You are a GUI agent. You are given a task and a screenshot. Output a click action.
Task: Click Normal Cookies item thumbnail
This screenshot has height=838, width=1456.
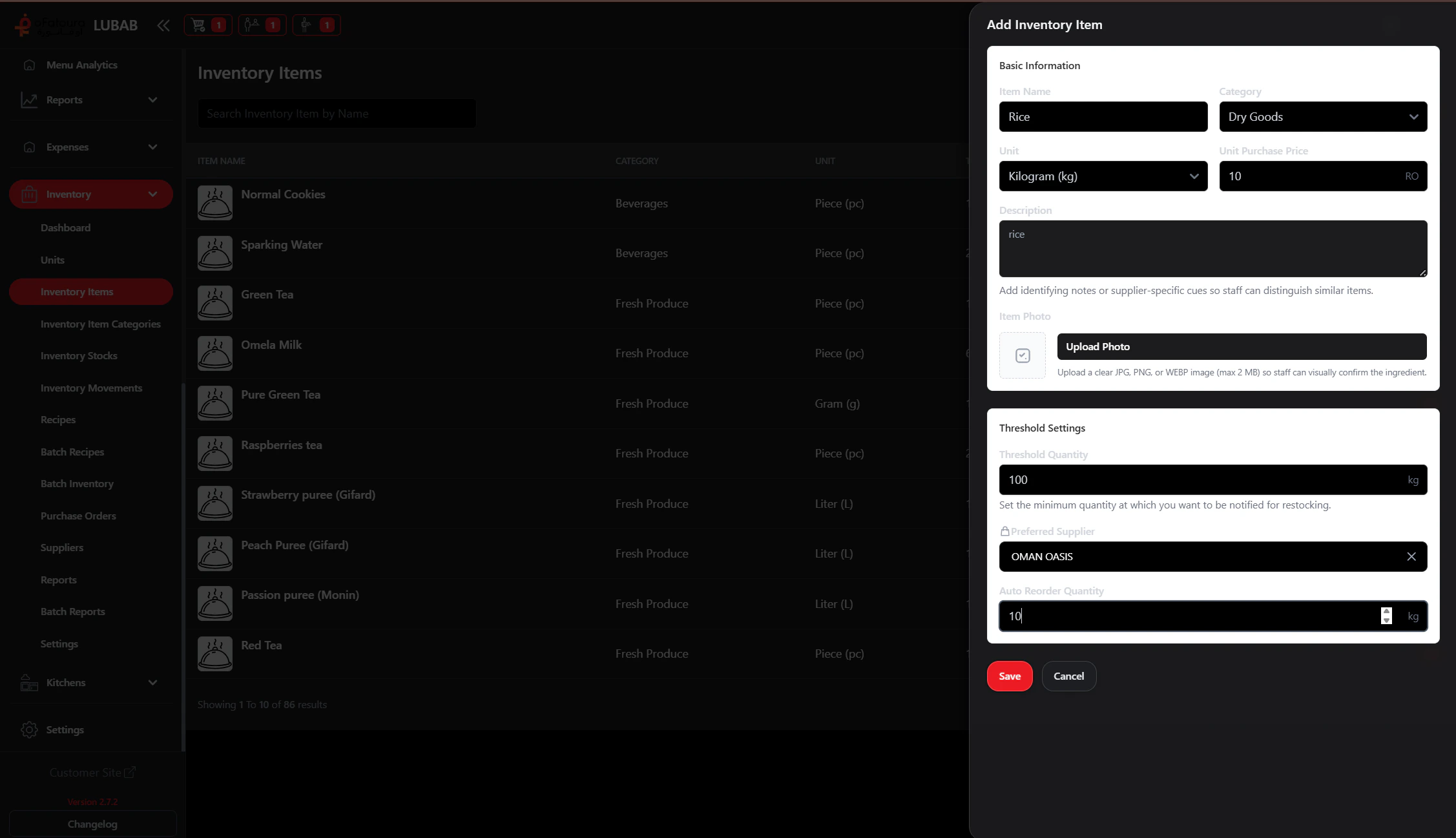click(x=214, y=203)
